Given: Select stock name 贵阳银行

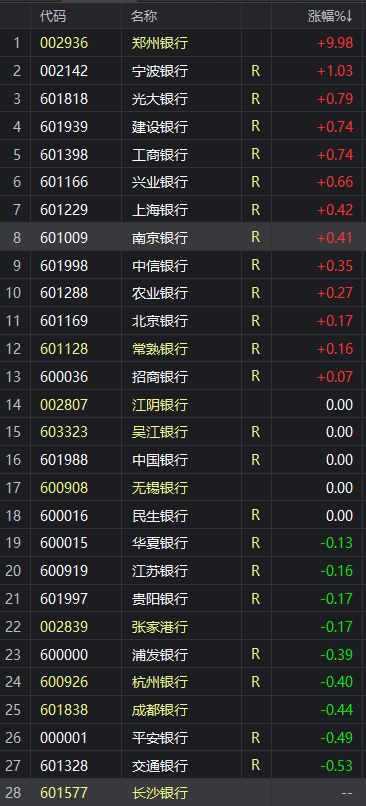Looking at the screenshot, I should (160, 599).
